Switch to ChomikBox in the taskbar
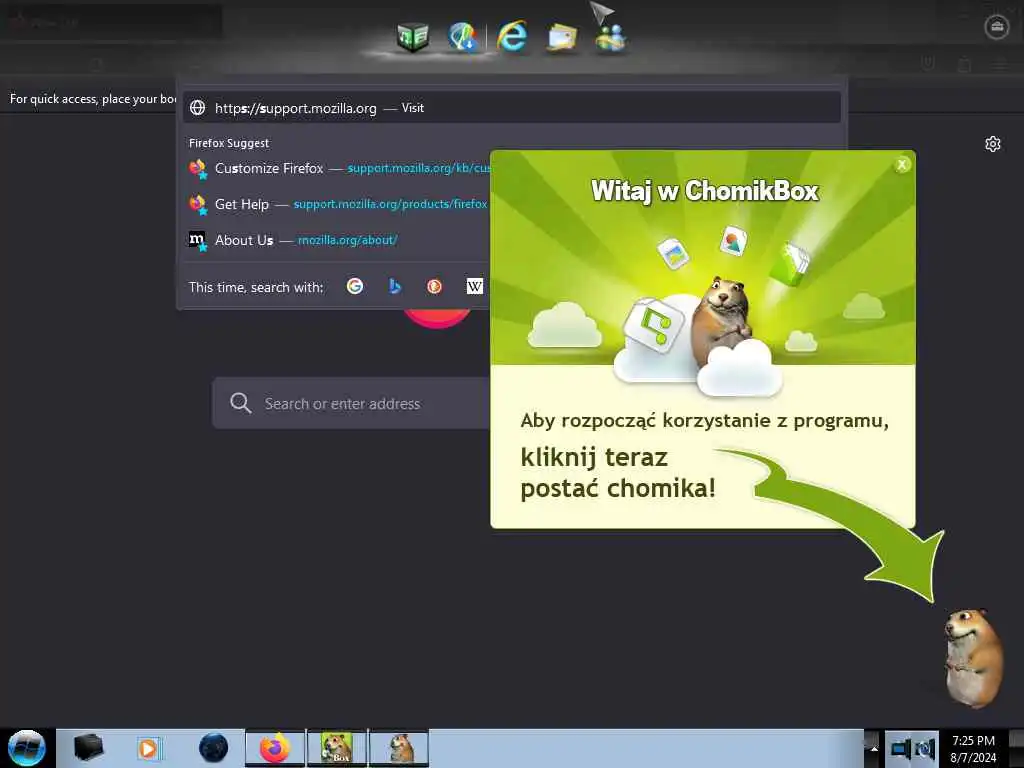The height and width of the screenshot is (768, 1024). (x=337, y=748)
